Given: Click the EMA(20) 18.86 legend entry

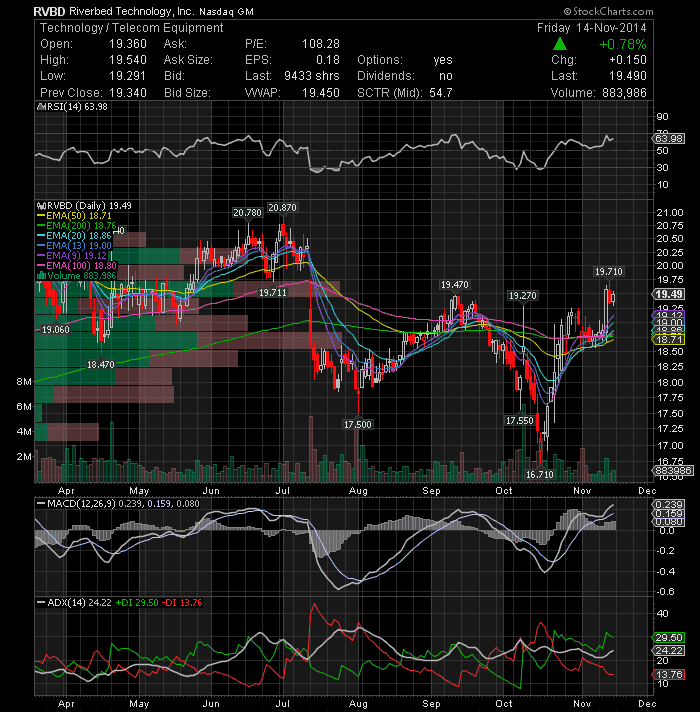Looking at the screenshot, I should (74, 236).
